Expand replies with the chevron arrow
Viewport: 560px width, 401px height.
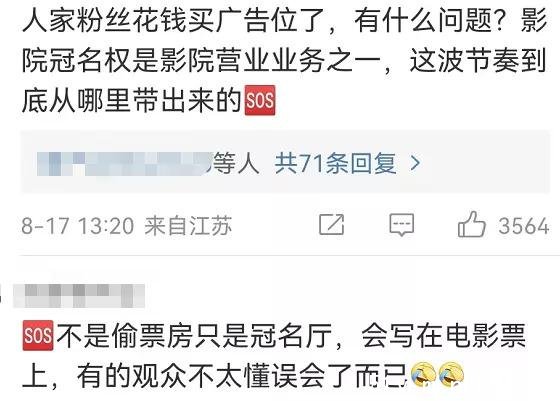(x=415, y=163)
